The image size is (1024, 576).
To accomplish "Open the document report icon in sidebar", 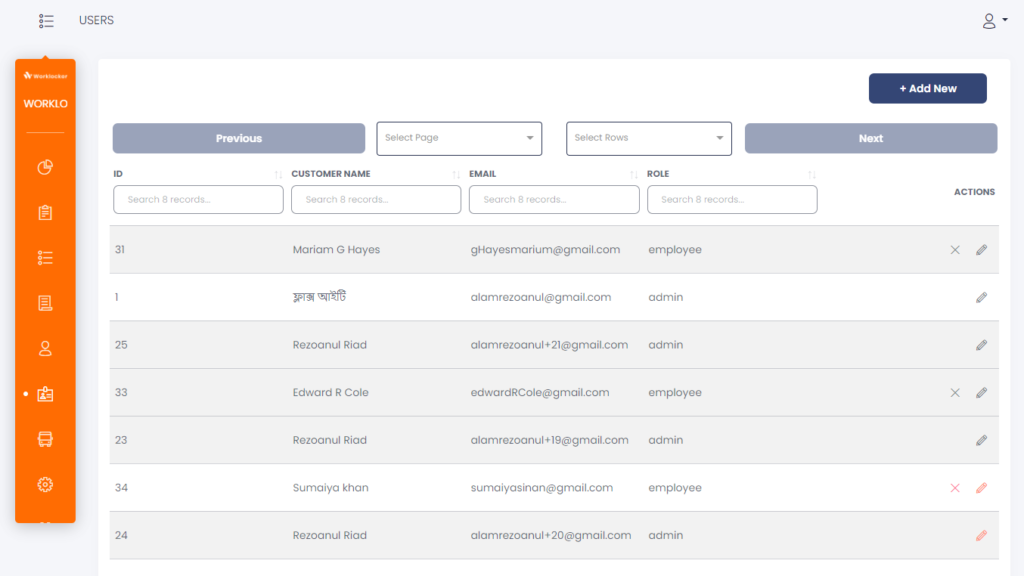I will click(x=45, y=302).
